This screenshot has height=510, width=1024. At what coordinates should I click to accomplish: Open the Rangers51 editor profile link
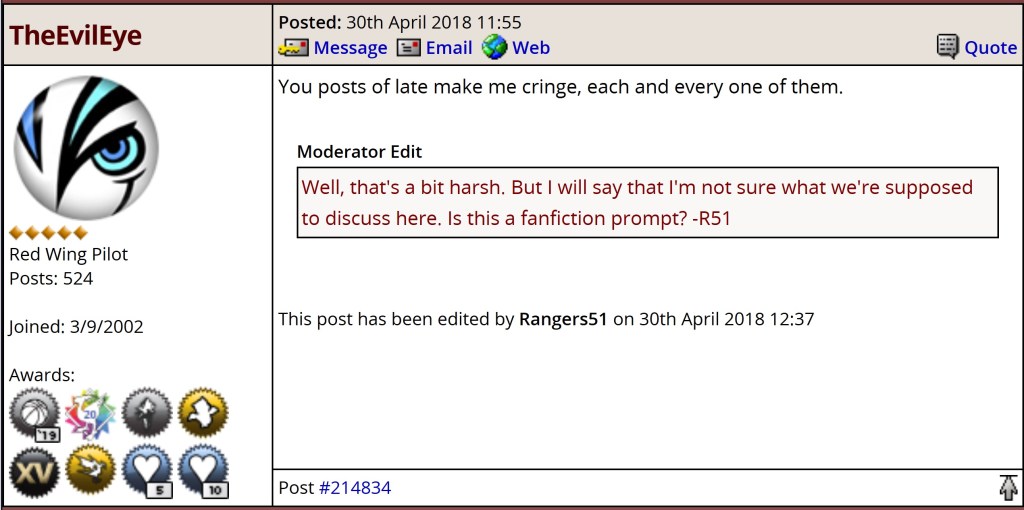click(x=563, y=320)
